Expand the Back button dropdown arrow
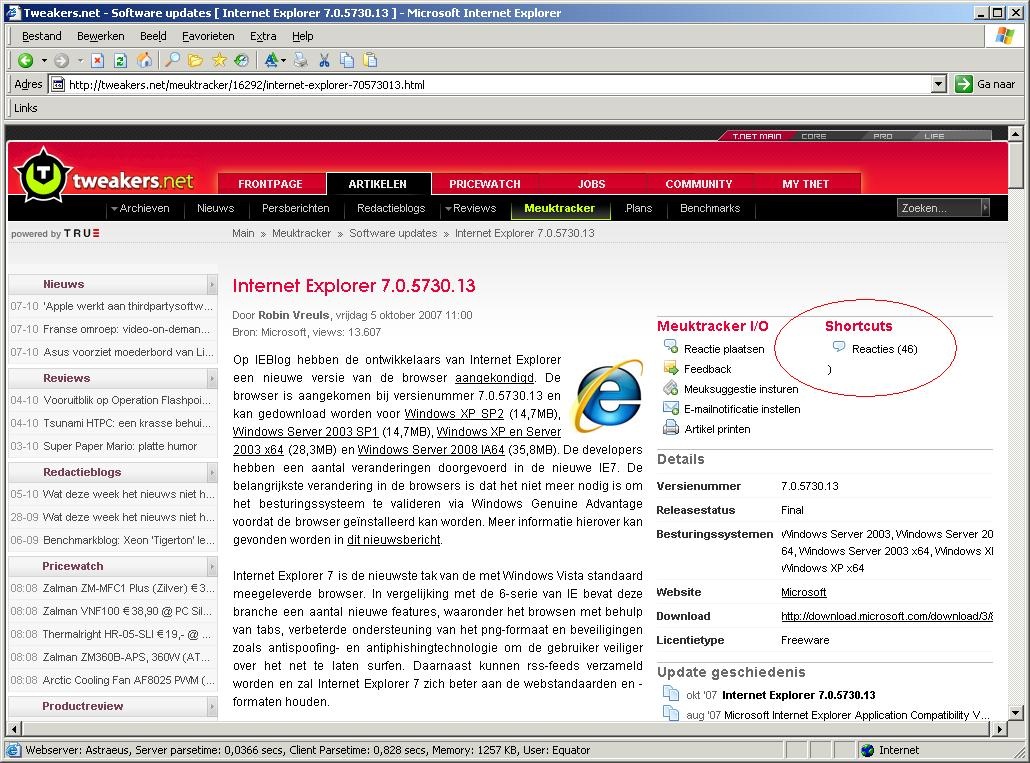Viewport: 1030px width, 763px height. pos(44,59)
